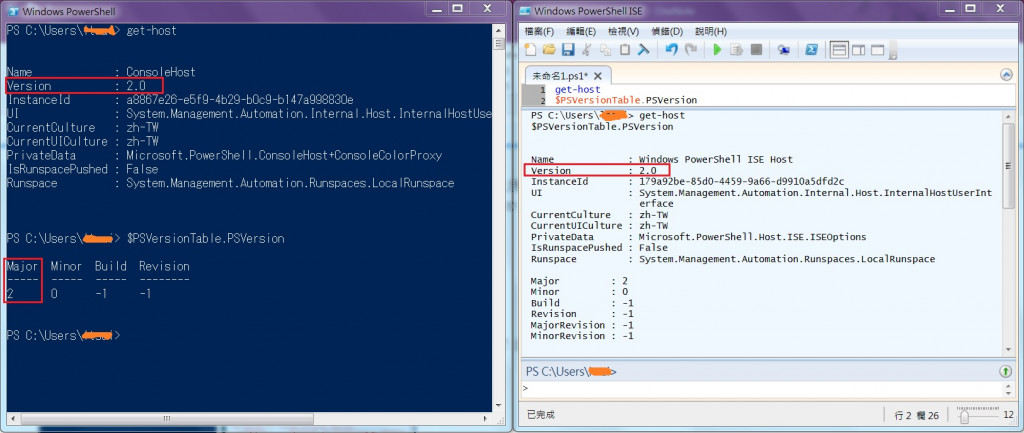The width and height of the screenshot is (1024, 433).
Task: Cut selection using scissors icon
Action: coord(586,50)
